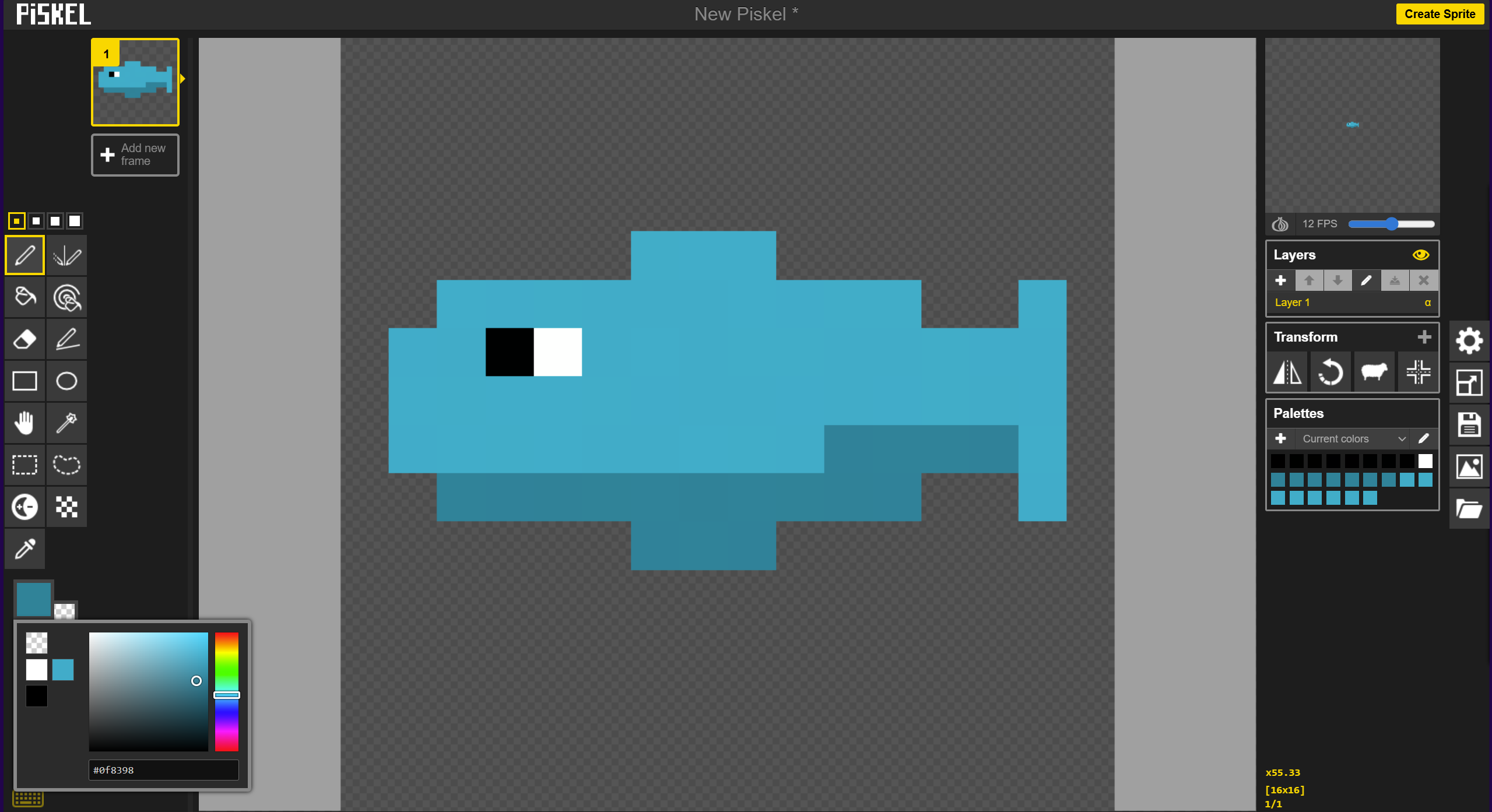
Task: Open the Resize settings panel
Action: pyautogui.click(x=1469, y=382)
